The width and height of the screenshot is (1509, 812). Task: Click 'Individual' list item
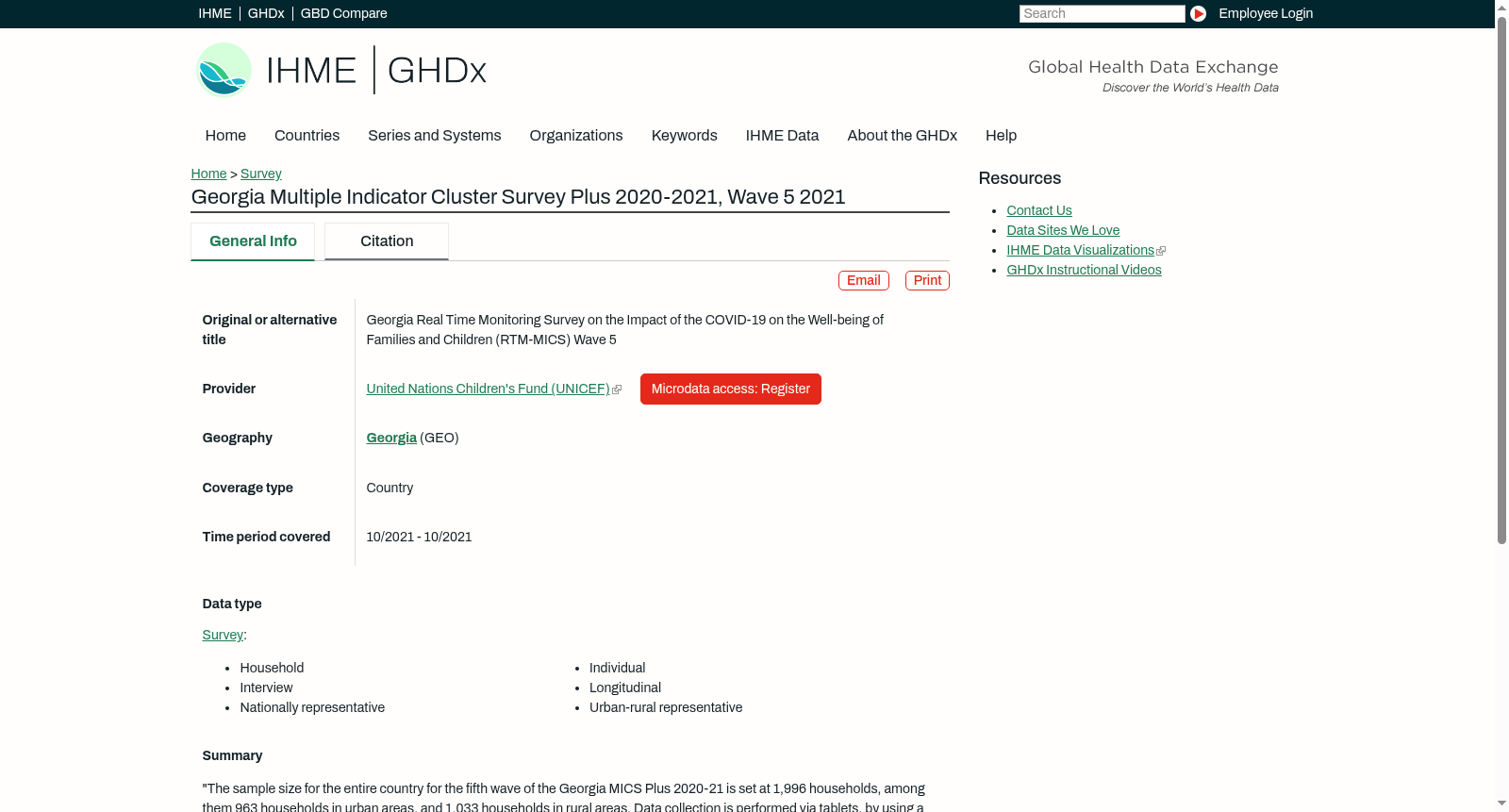(x=618, y=669)
